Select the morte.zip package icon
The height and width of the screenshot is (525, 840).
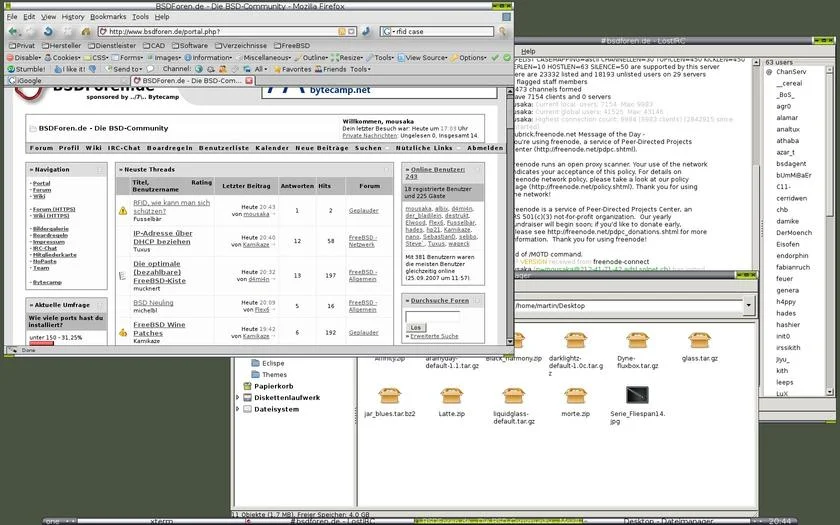(575, 396)
